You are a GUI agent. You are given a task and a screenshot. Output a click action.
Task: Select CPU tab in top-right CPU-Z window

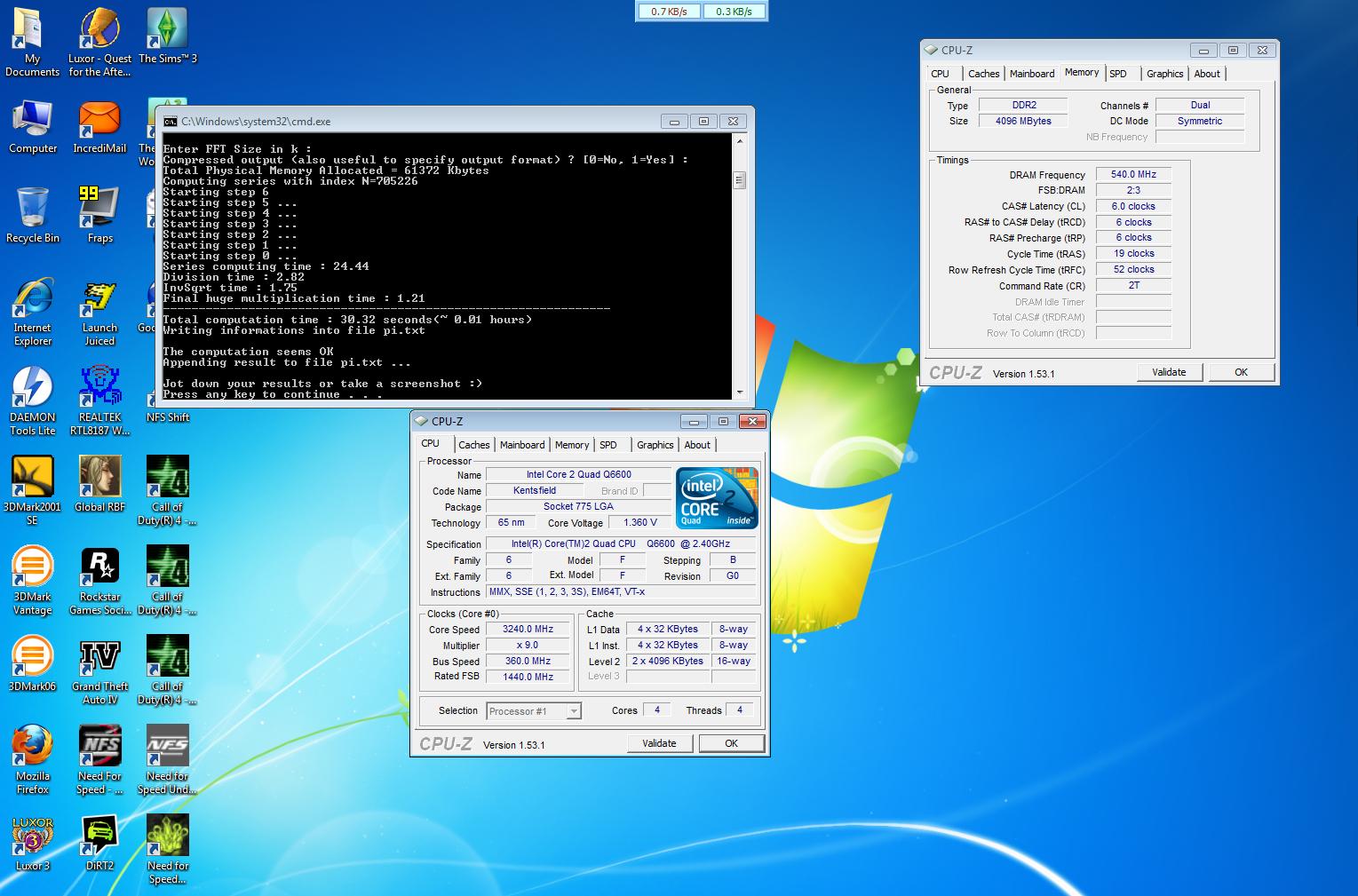tap(941, 74)
